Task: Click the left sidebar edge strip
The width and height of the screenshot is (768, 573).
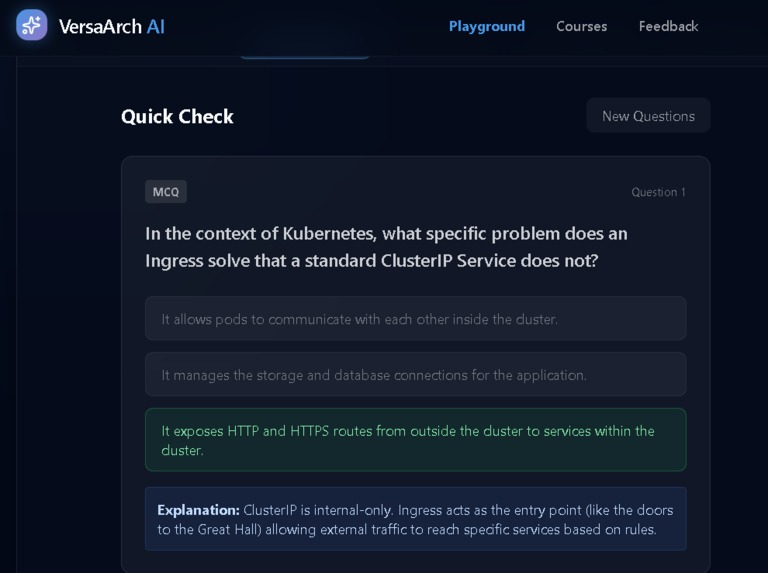Action: pos(8,314)
